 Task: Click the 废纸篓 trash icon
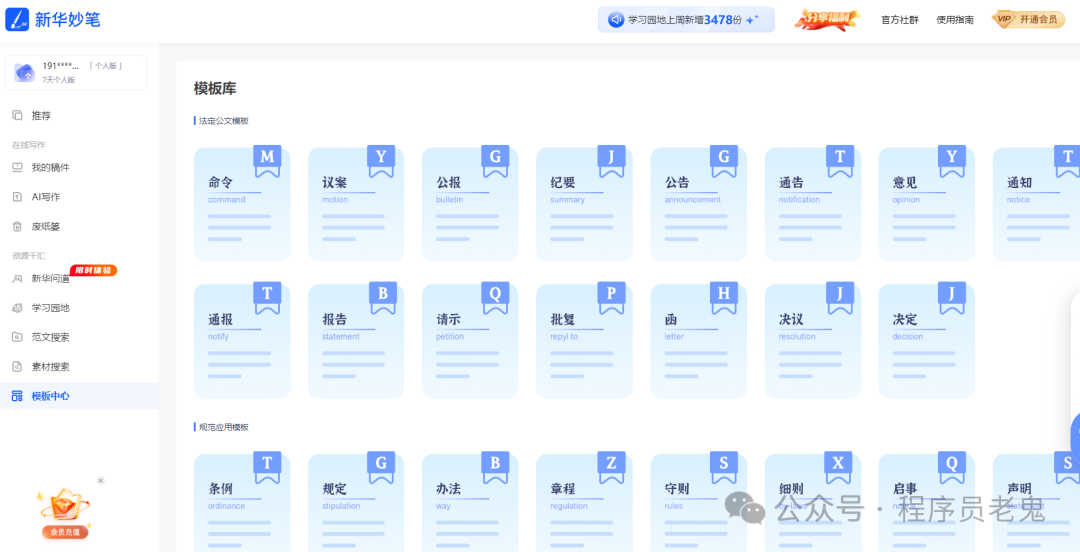point(18,226)
